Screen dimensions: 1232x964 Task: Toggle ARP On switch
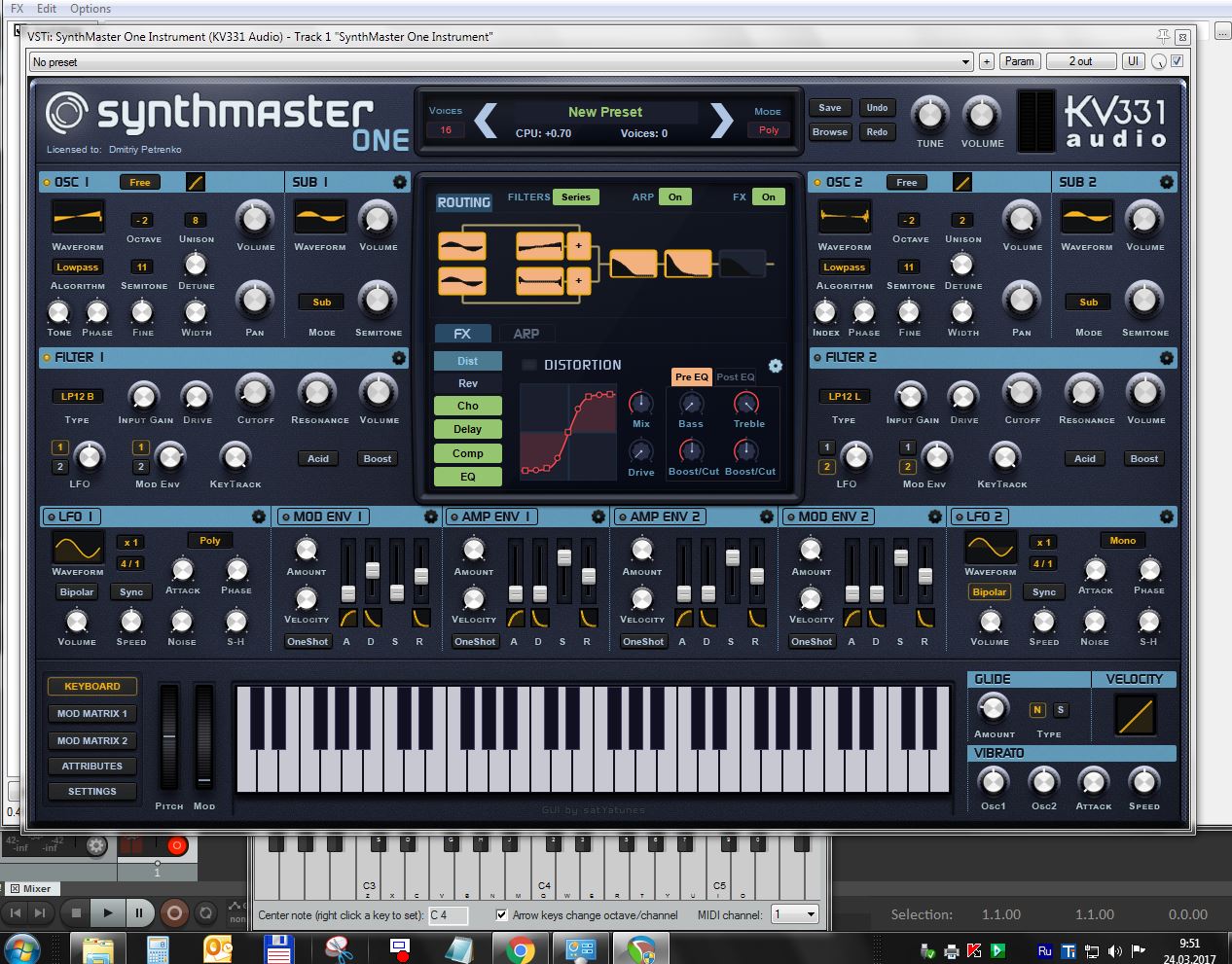pyautogui.click(x=674, y=196)
